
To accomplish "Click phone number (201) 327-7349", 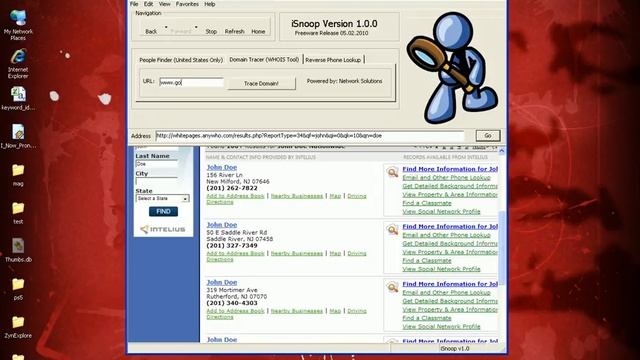I will click(x=232, y=246).
